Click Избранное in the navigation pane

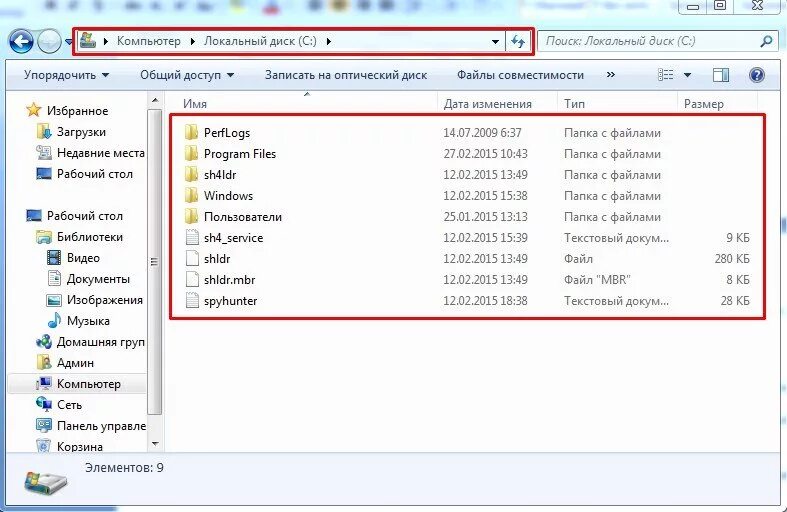click(77, 110)
